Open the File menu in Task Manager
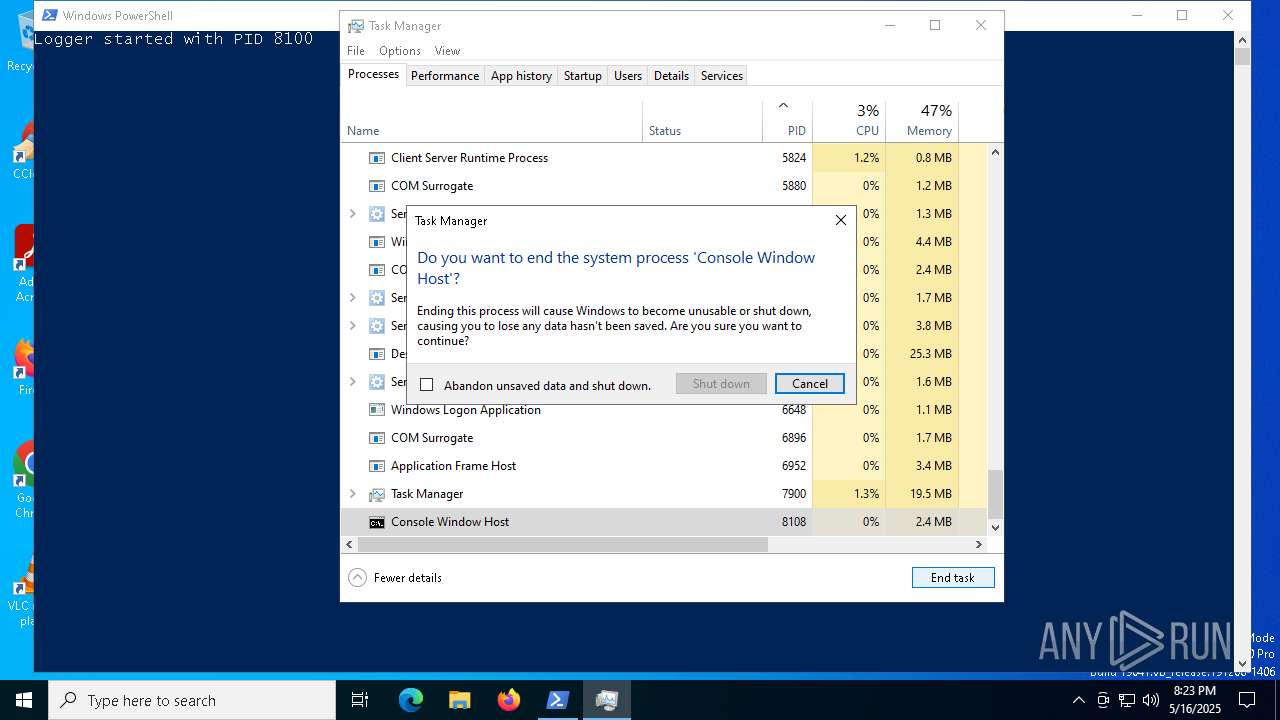The height and width of the screenshot is (720, 1280). 356,51
